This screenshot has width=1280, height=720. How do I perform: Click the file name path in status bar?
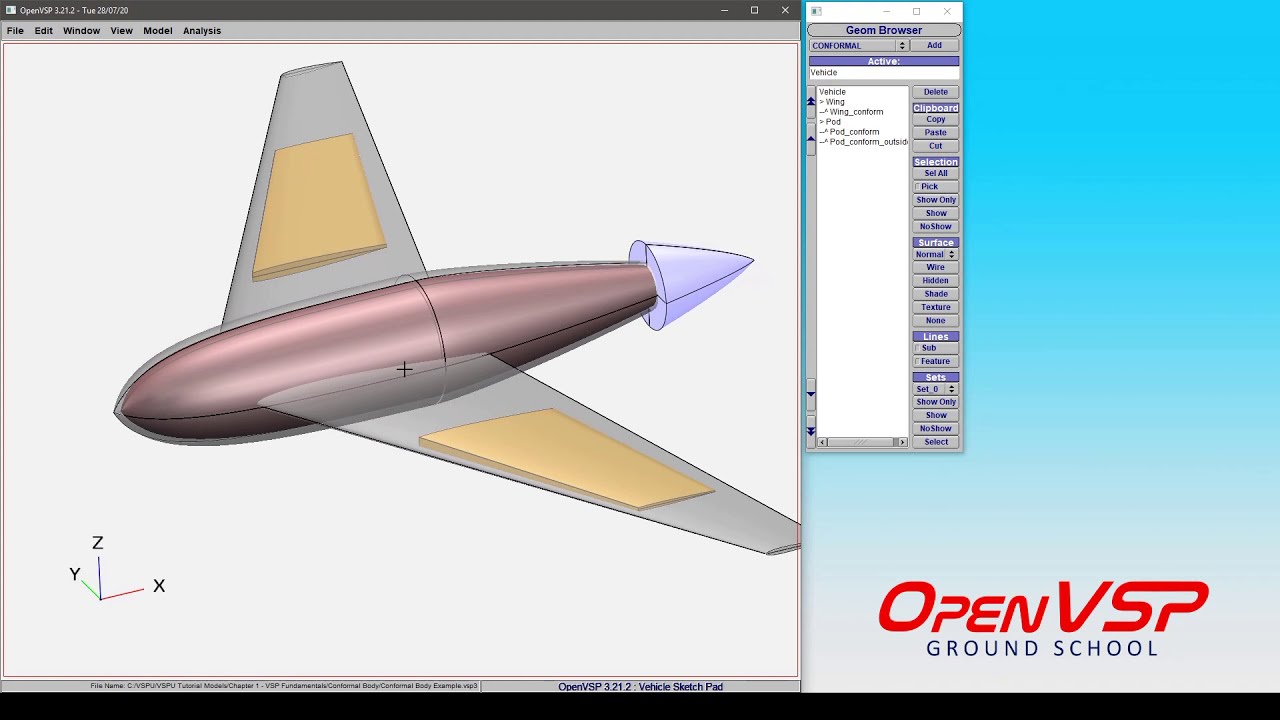pyautogui.click(x=284, y=686)
